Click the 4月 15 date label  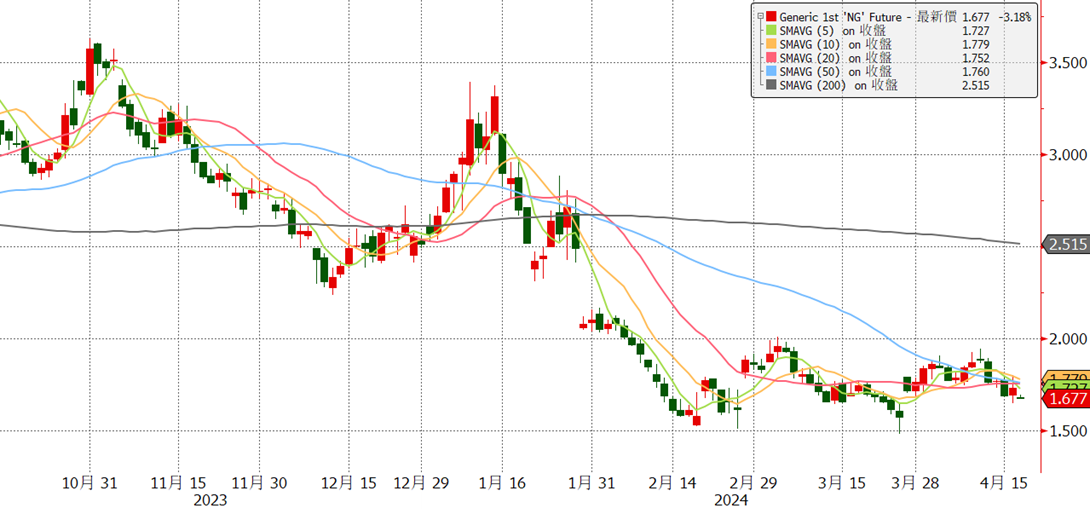[1006, 481]
